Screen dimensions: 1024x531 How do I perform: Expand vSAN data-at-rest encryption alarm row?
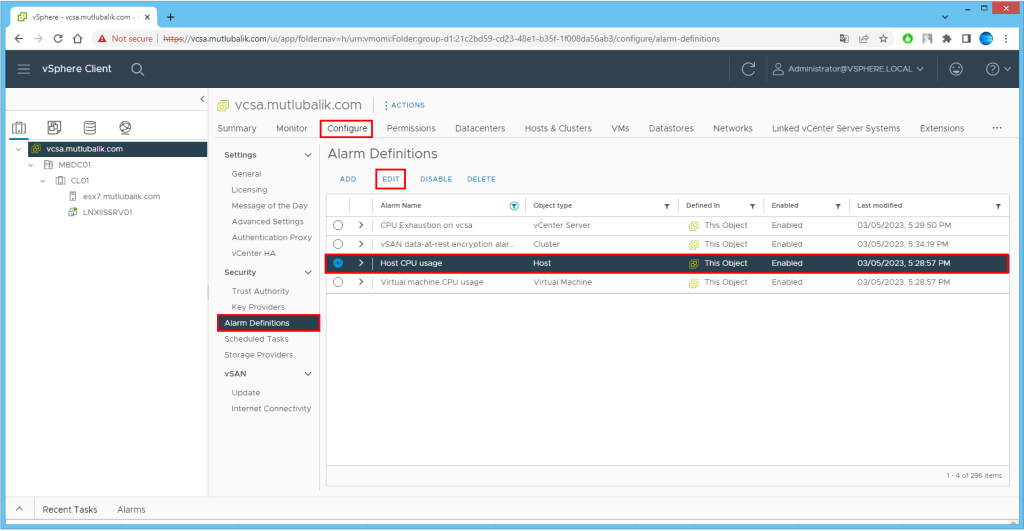[360, 244]
